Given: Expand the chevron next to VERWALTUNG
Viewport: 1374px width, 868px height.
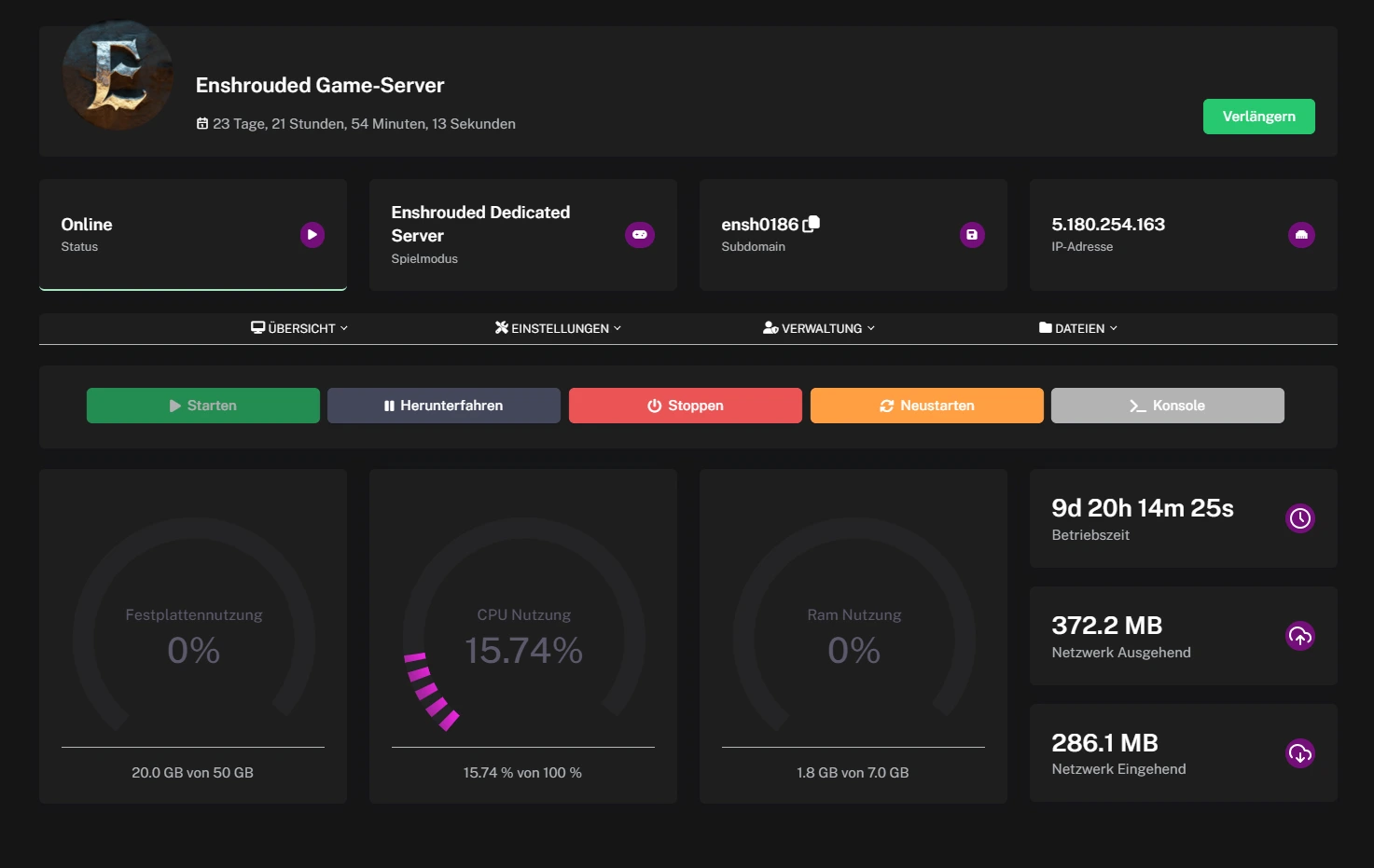Looking at the screenshot, I should coord(871,328).
